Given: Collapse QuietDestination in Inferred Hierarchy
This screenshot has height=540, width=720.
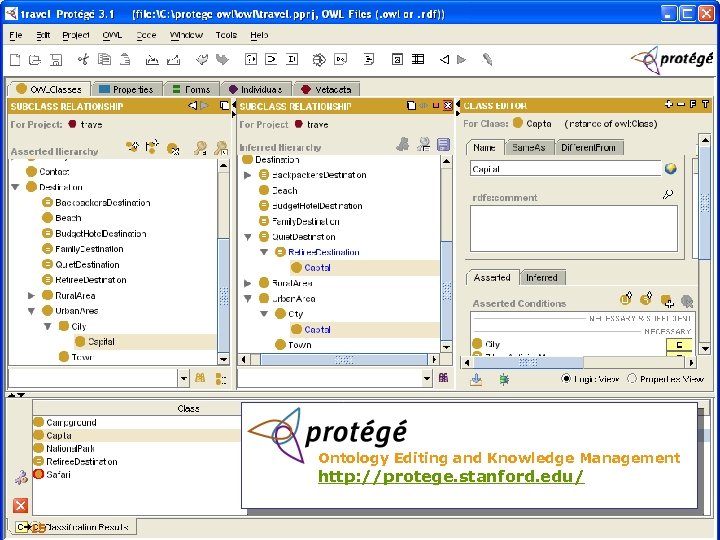Looking at the screenshot, I should (x=248, y=237).
